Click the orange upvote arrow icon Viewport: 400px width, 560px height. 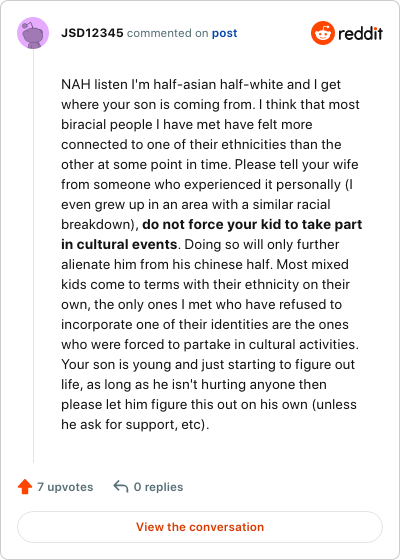click(x=25, y=487)
